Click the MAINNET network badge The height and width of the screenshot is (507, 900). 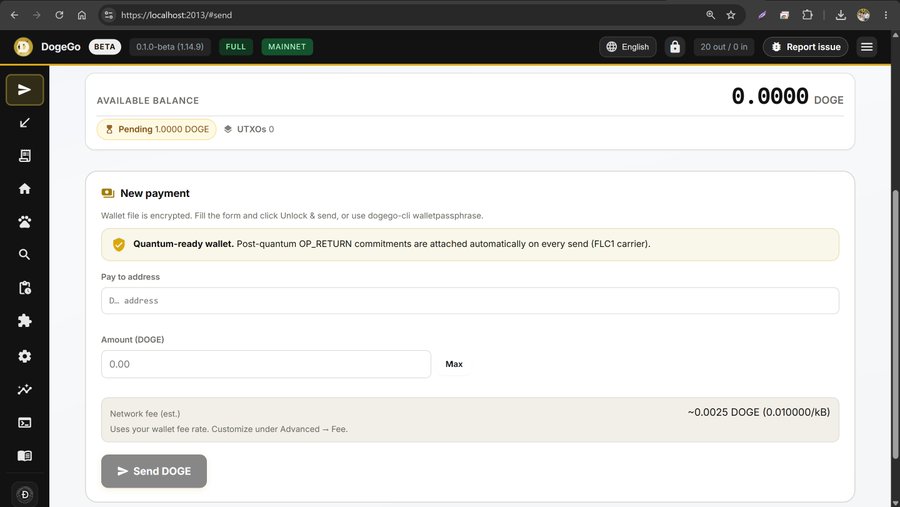287,47
